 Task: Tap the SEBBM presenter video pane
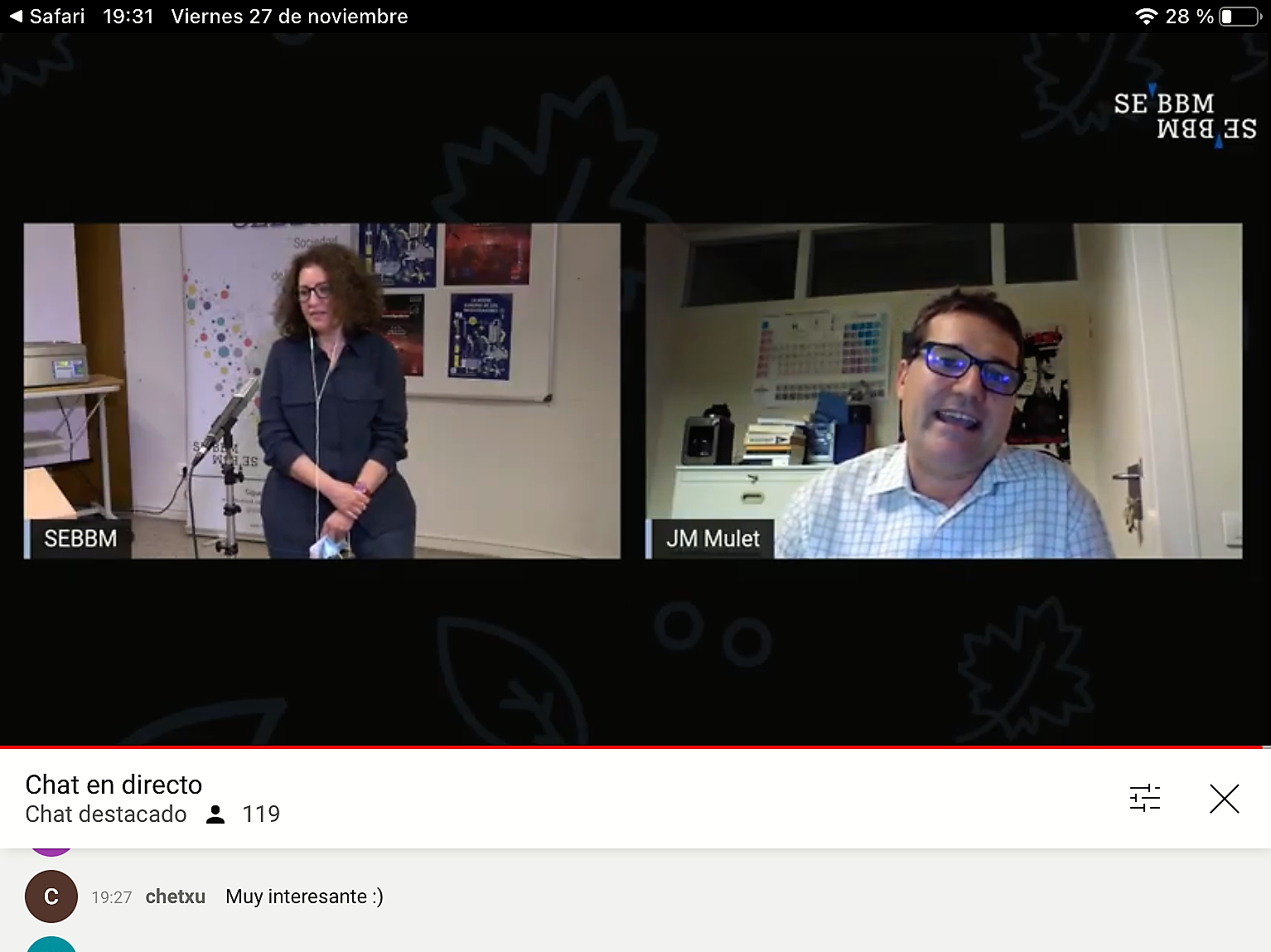[321, 390]
